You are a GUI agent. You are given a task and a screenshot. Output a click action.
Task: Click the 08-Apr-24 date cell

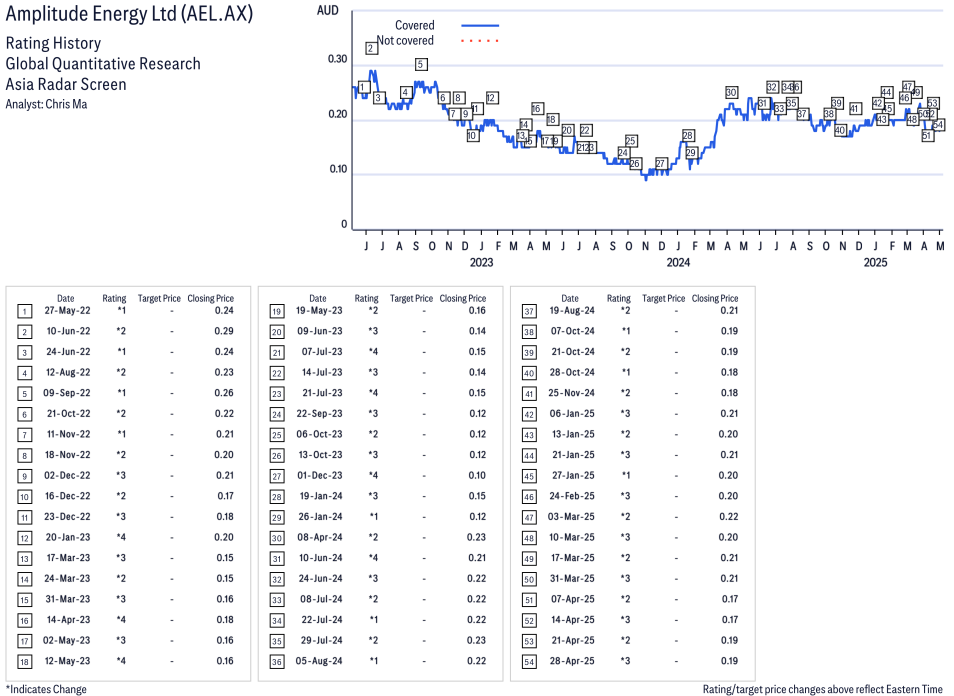point(320,537)
